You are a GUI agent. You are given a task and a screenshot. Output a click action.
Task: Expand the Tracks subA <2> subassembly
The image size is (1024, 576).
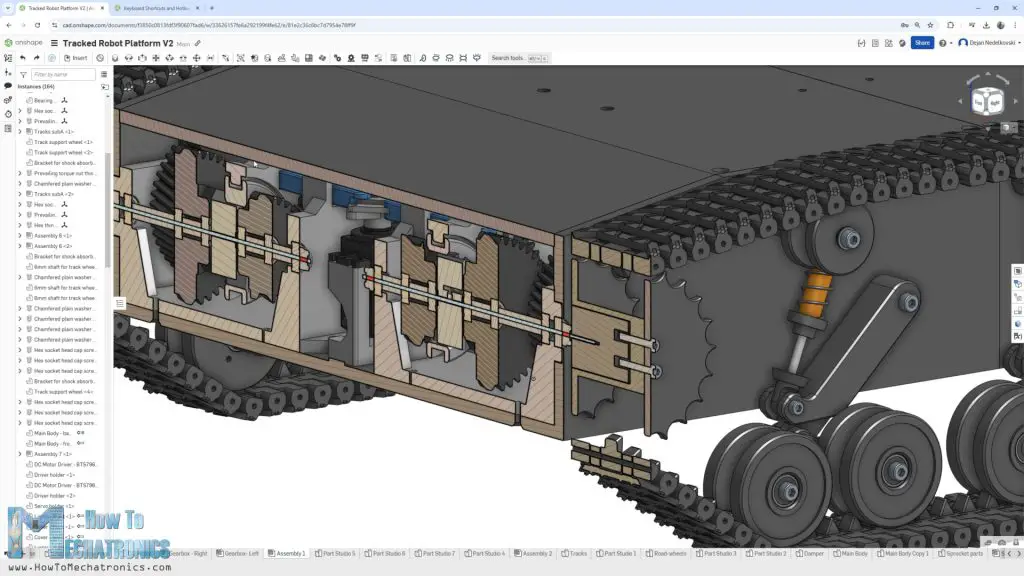tap(20, 193)
